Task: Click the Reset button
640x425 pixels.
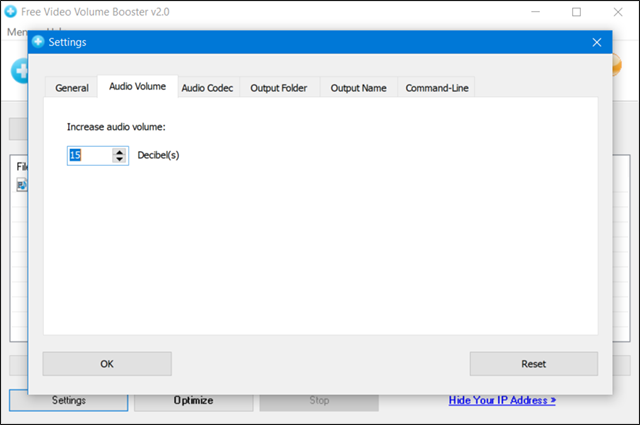Action: coord(533,364)
